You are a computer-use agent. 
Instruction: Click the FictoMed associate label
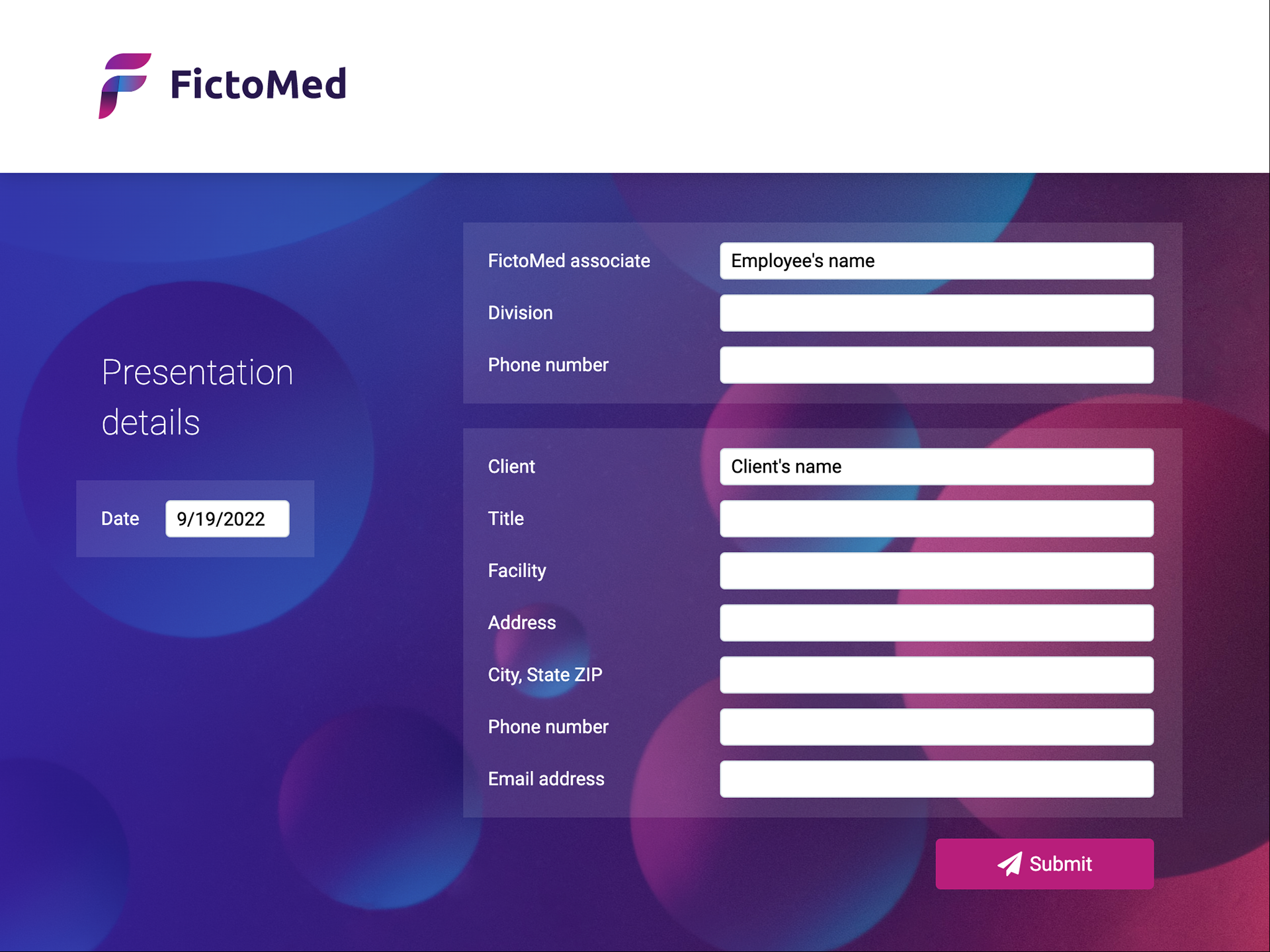coord(569,260)
